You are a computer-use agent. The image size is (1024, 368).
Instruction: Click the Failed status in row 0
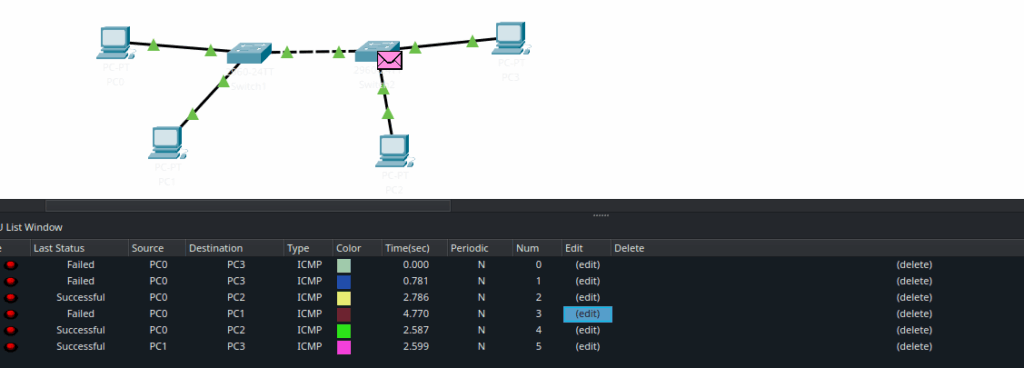[80, 265]
